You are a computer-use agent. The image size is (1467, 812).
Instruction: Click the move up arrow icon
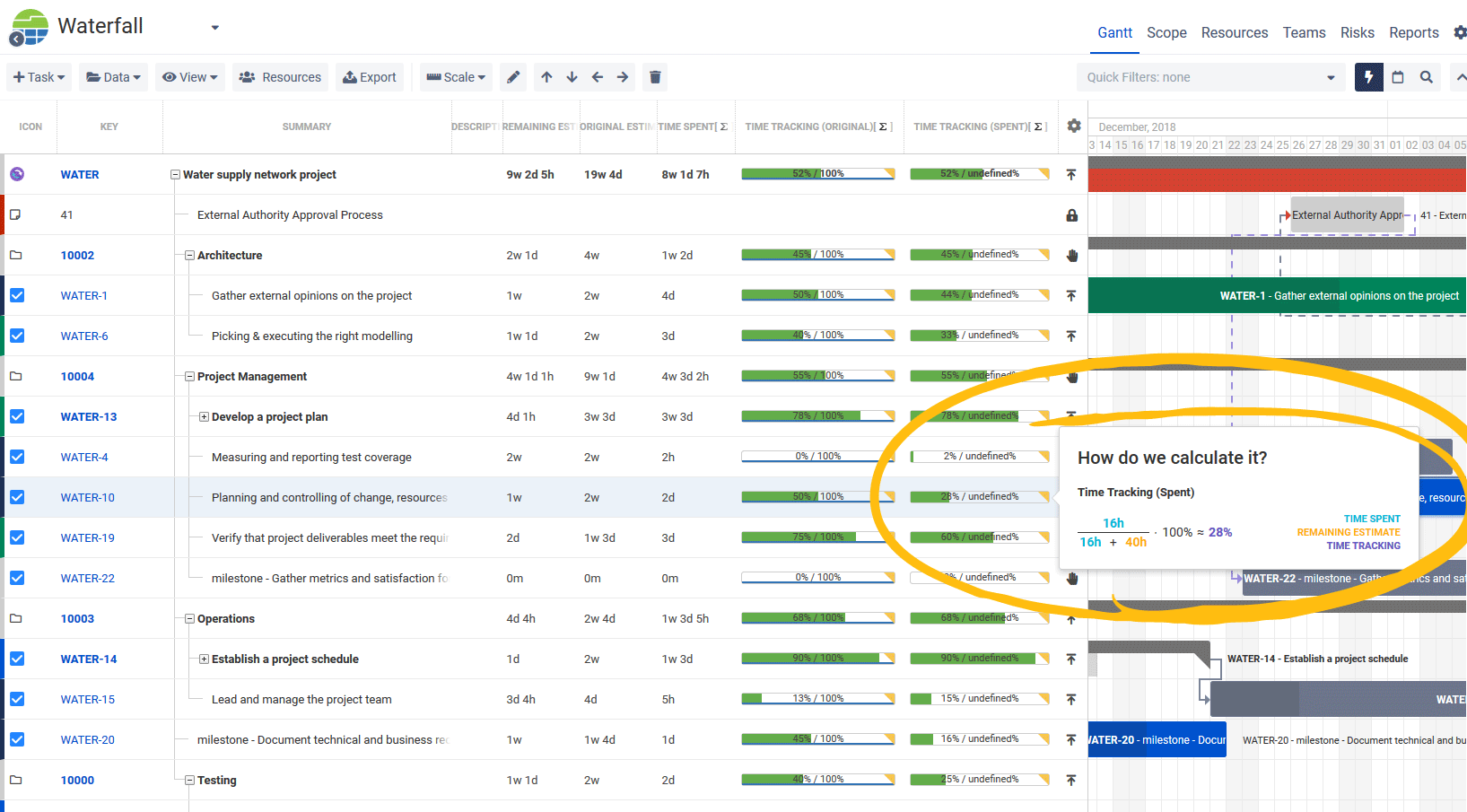546,77
